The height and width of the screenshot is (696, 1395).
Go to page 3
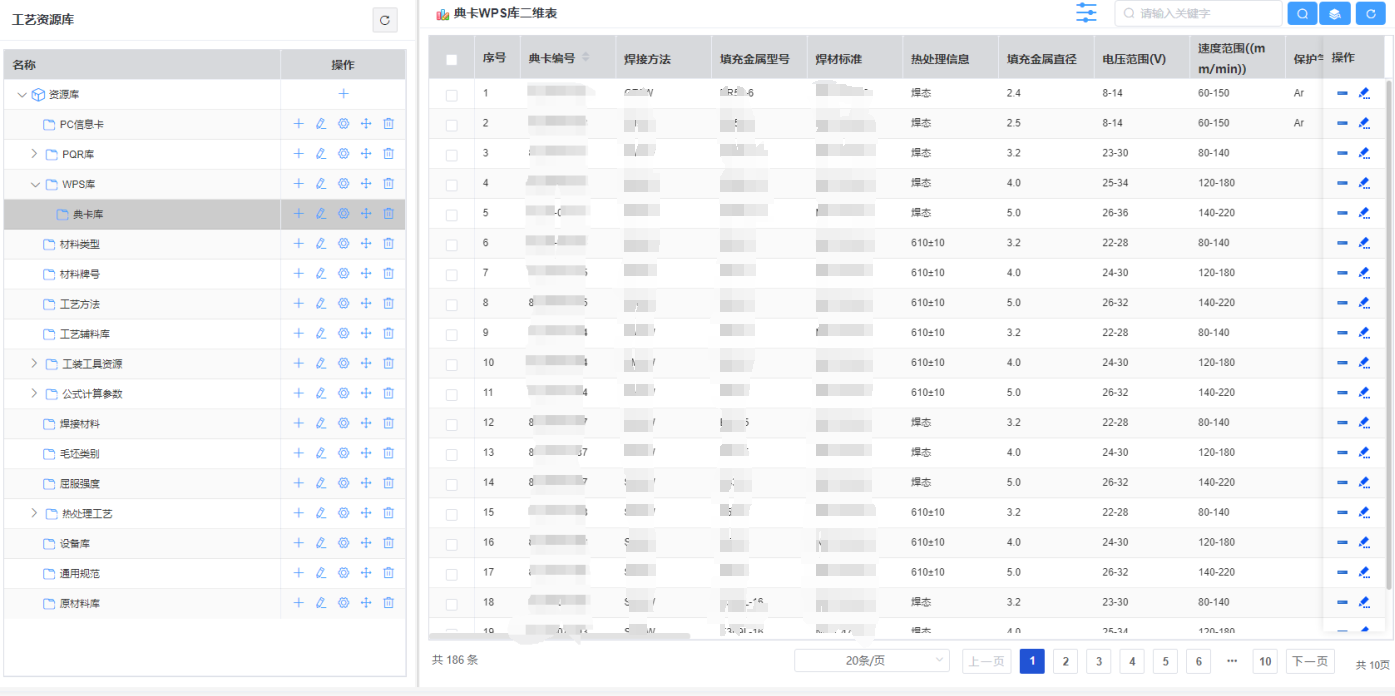tap(1099, 661)
